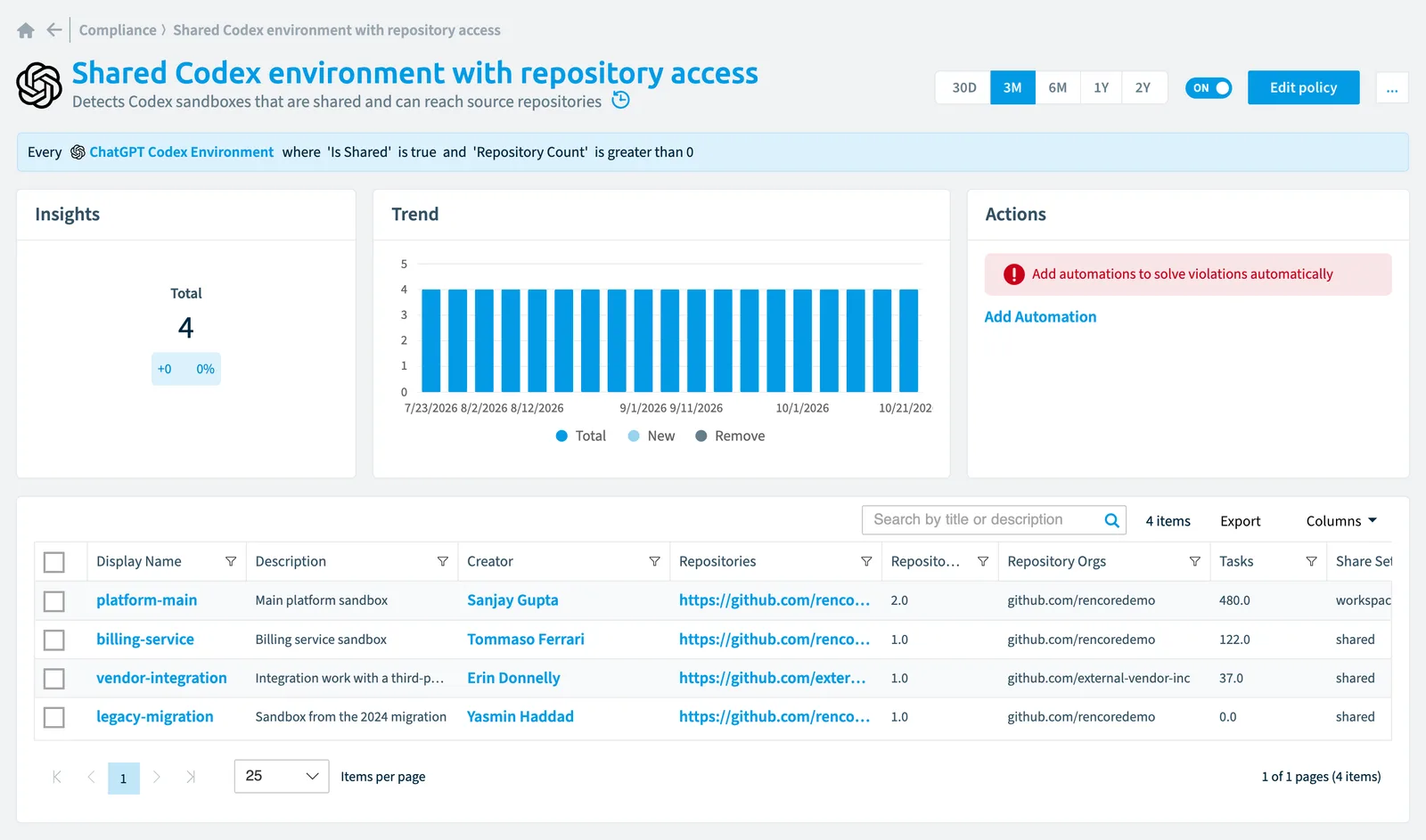Open the more options ellipsis button
1426x840 pixels.
tap(1392, 87)
